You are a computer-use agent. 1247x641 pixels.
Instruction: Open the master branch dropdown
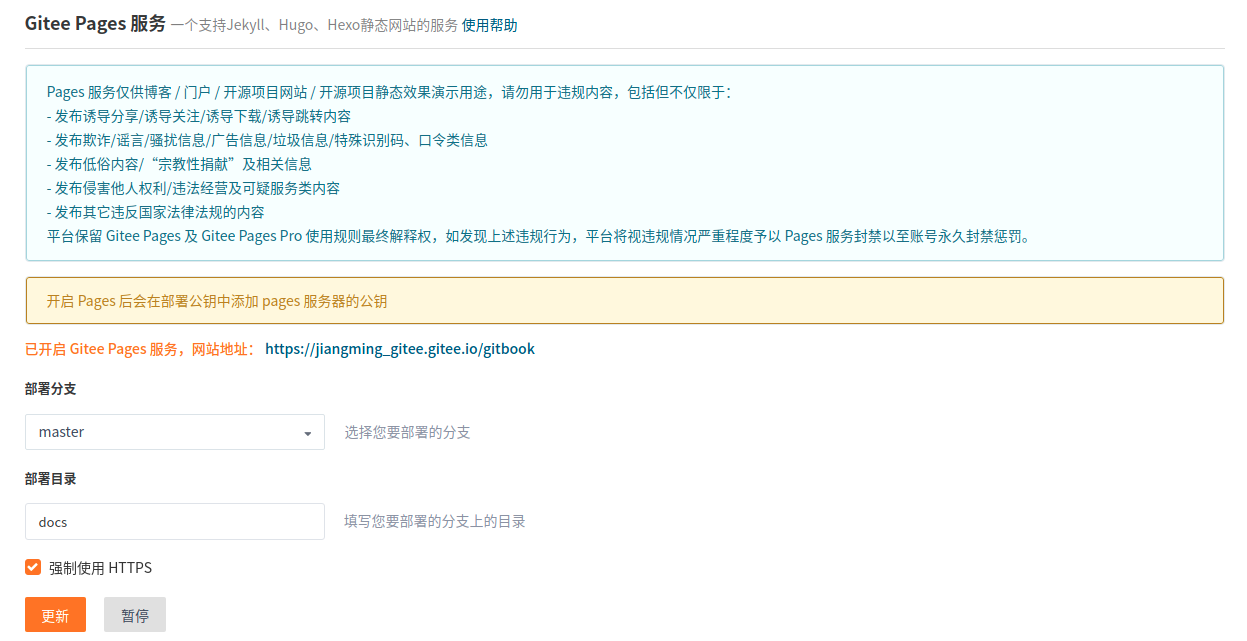click(175, 432)
